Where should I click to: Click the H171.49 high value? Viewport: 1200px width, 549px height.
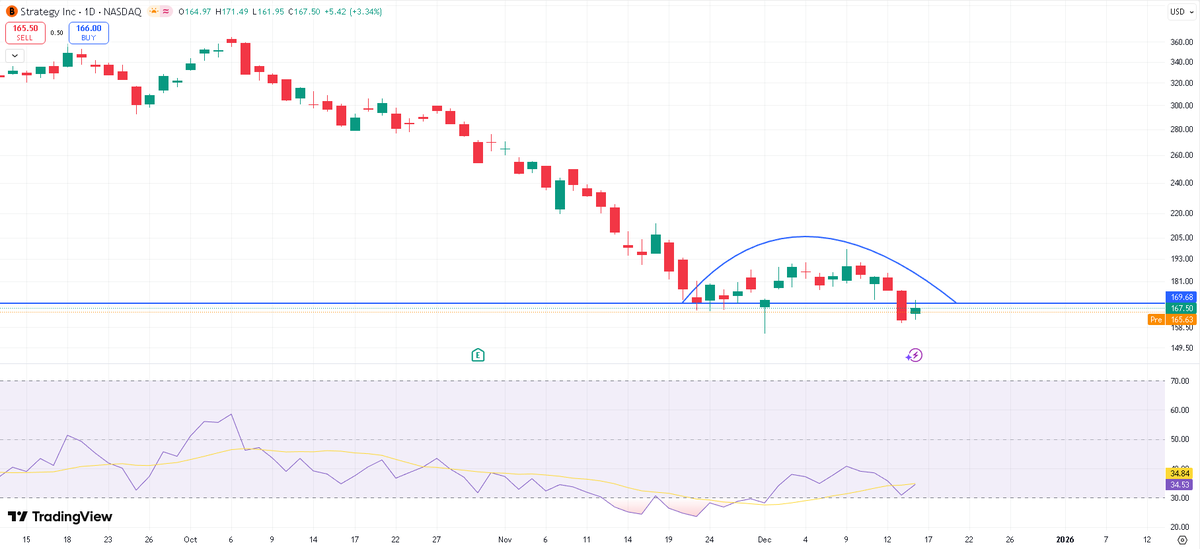[x=231, y=11]
